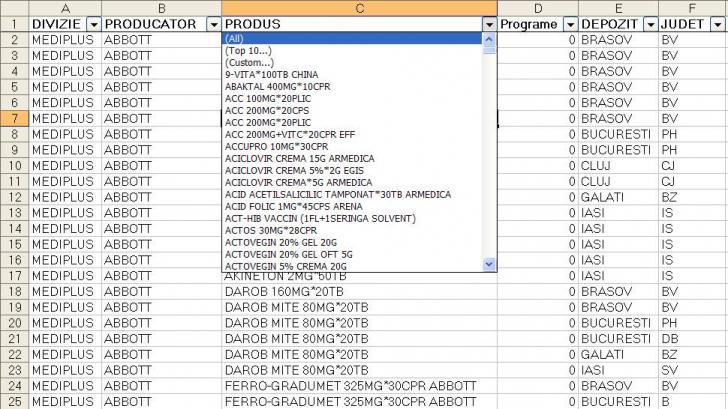Select (All) in the filter list

[x=352, y=39]
